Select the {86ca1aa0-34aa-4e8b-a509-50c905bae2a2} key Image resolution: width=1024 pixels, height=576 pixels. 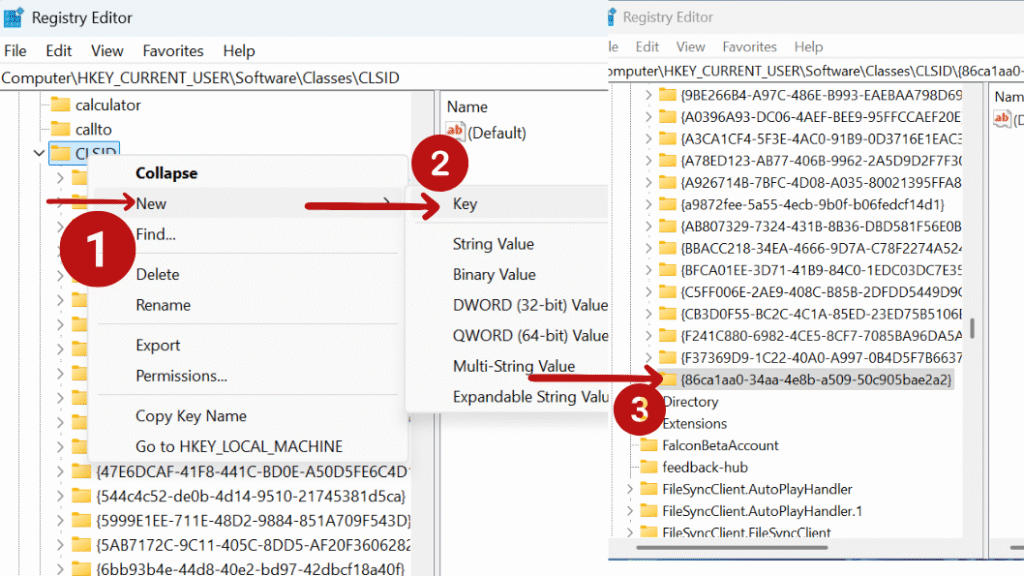[x=816, y=379]
